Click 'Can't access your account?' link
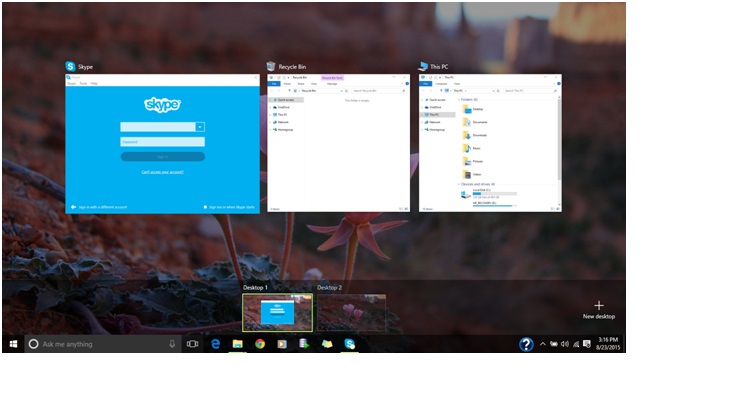 [162, 172]
